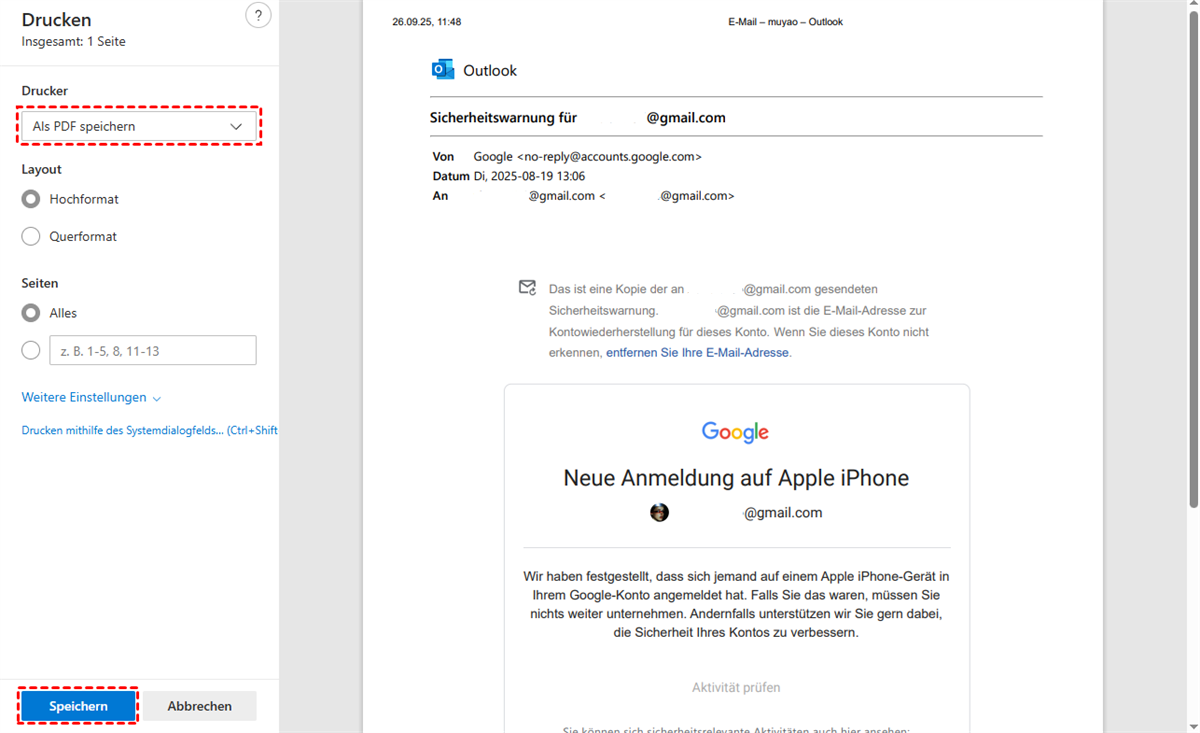
Task: Click the Neue Anmeldung auf Apple iPhone heading
Action: (736, 478)
